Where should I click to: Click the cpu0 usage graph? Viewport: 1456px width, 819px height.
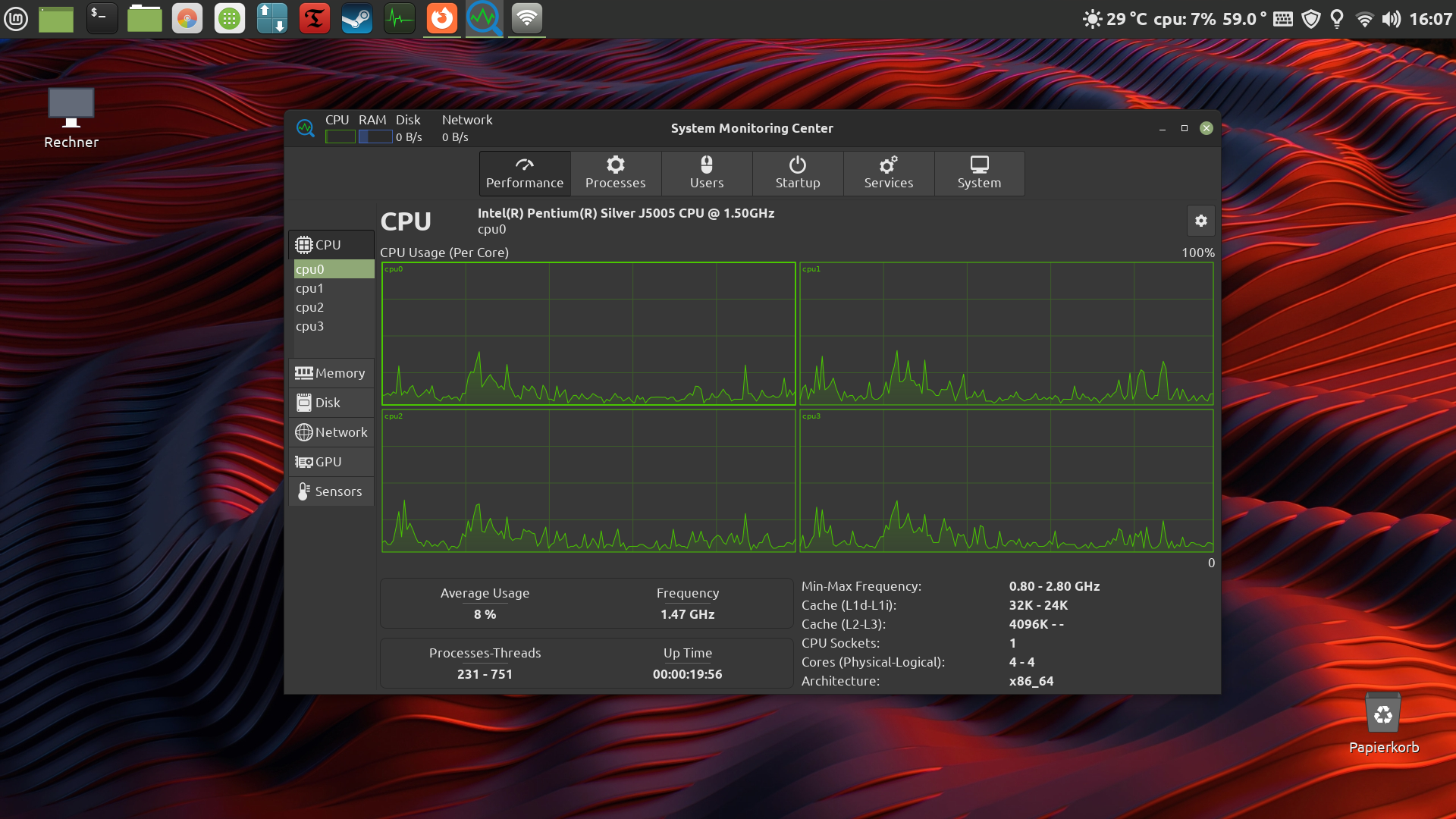pyautogui.click(x=588, y=334)
